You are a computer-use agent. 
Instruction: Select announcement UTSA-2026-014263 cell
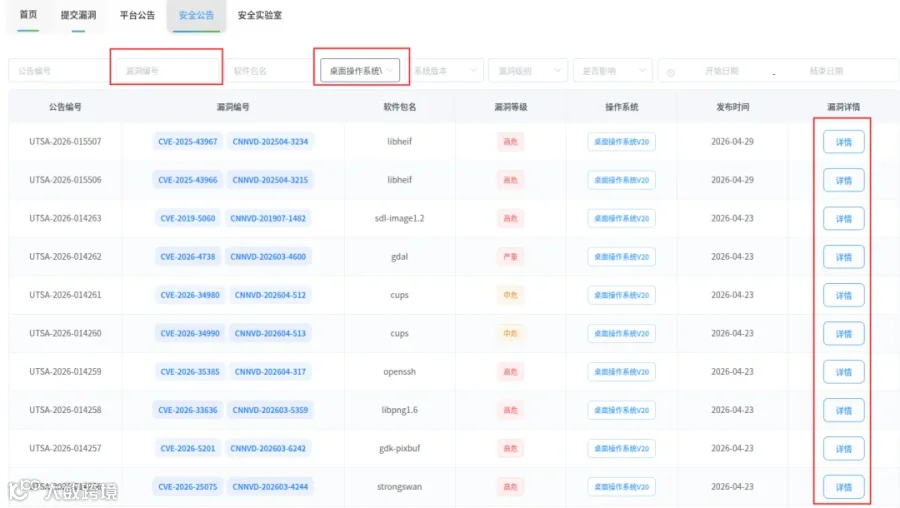pos(65,218)
